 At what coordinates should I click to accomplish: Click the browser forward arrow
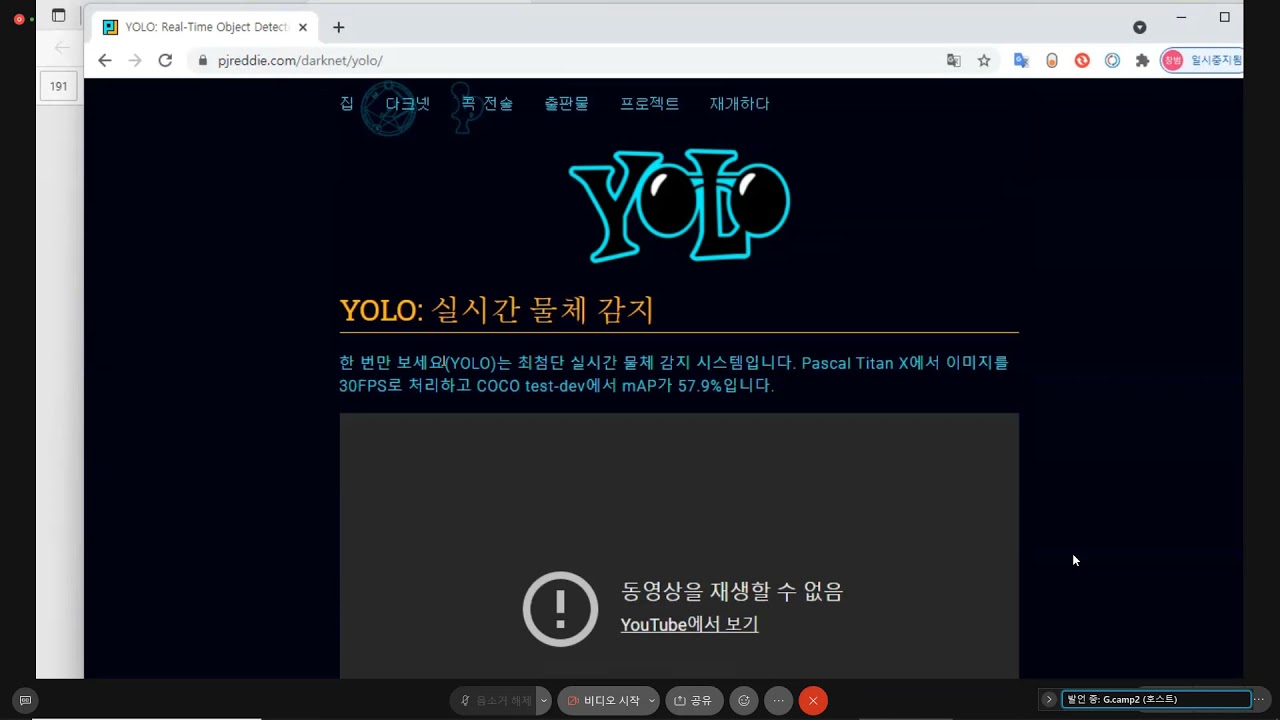tap(135, 60)
